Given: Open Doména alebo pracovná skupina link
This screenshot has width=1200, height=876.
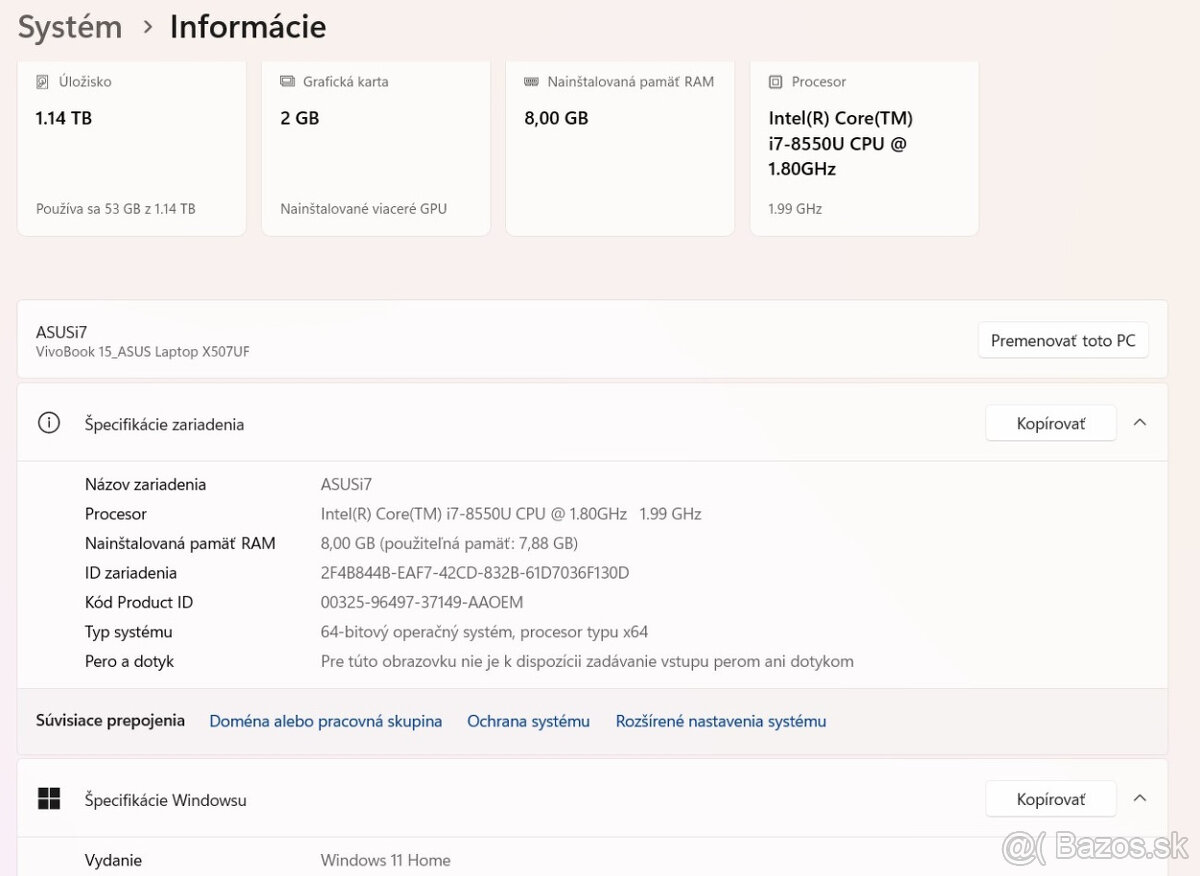Looking at the screenshot, I should [x=325, y=721].
